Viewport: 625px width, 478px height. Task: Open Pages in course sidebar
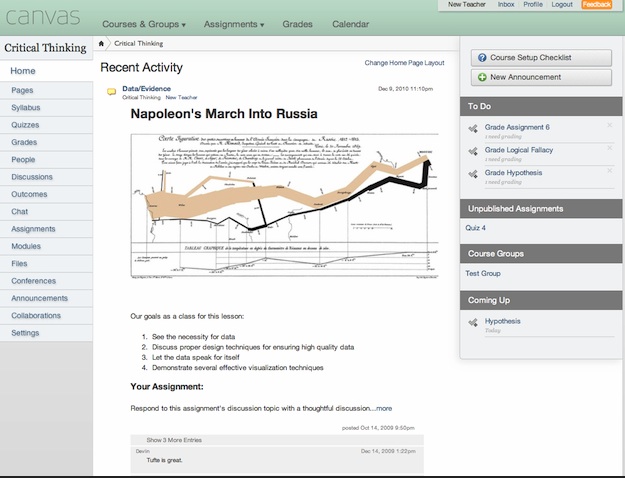(46, 90)
